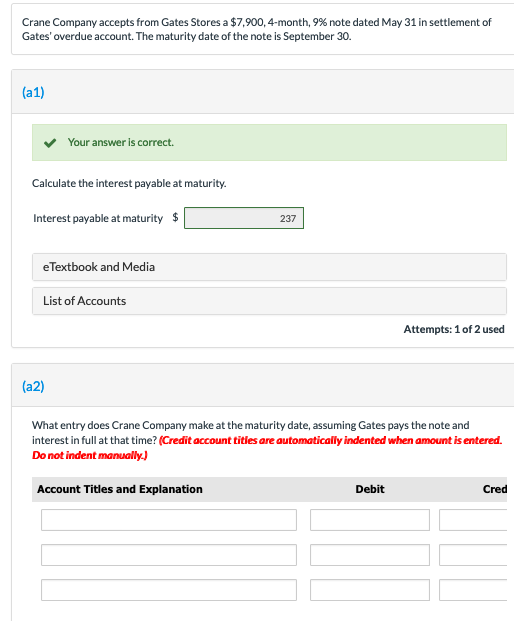The width and height of the screenshot is (514, 621).
Task: Expand the eTextbook and Media section
Action: tap(269, 267)
